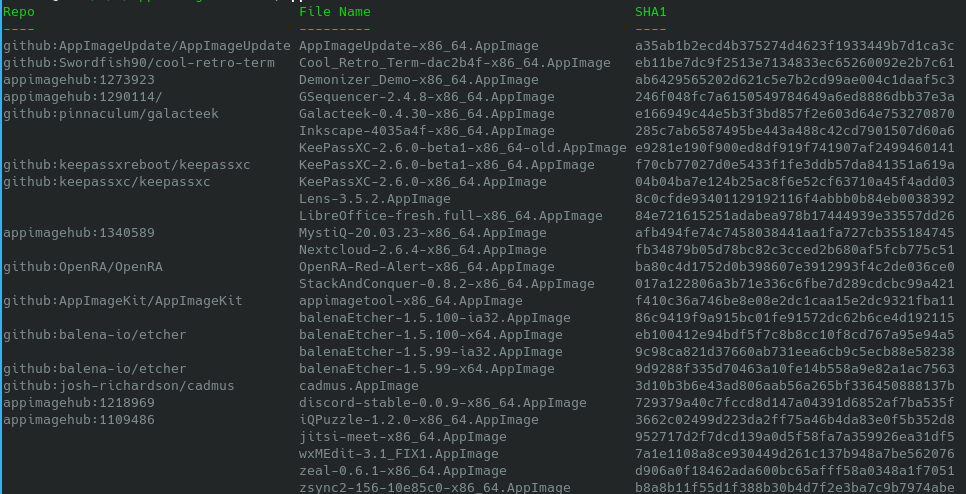Click LibreOffice-fresh.full-x86_64.AppImage entry

[451, 216]
